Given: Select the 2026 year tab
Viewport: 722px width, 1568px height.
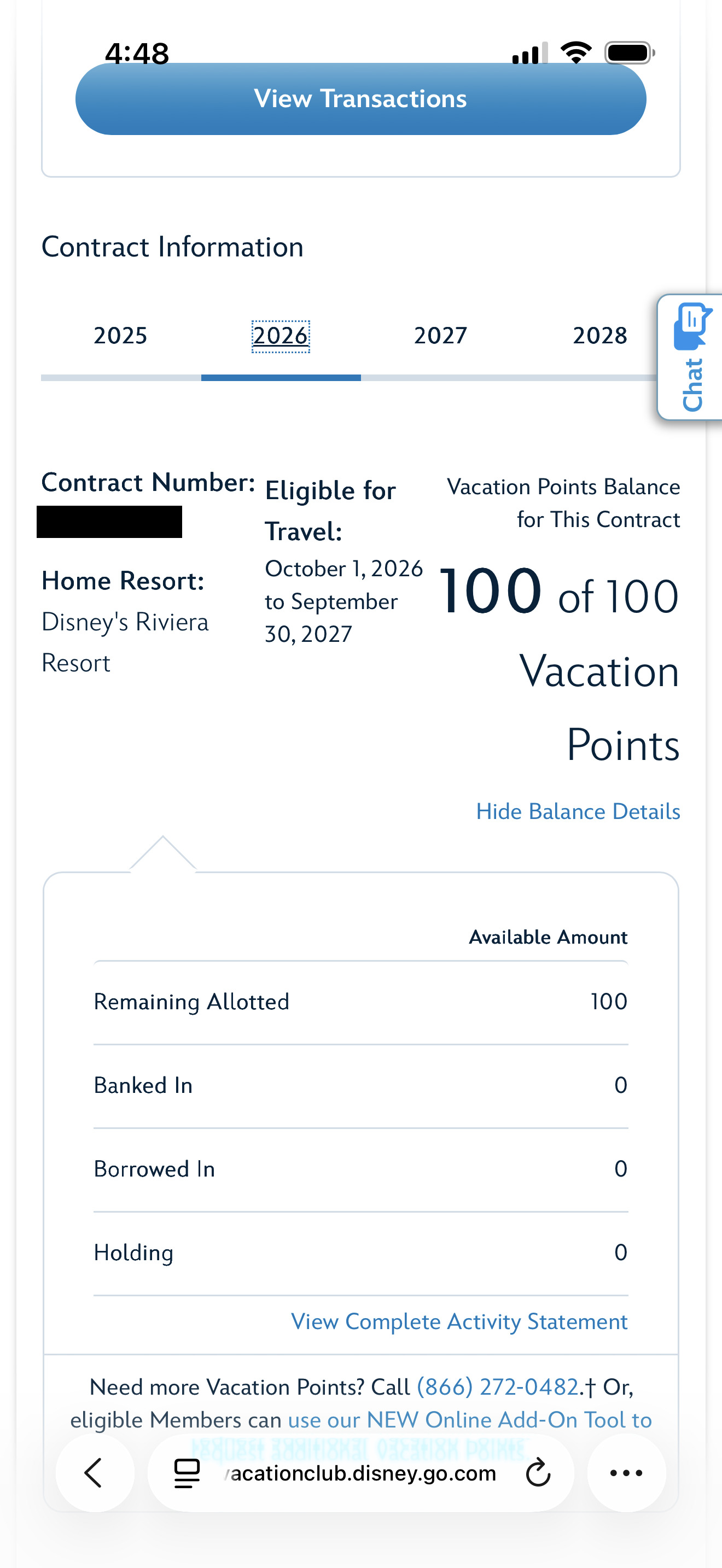Looking at the screenshot, I should coord(281,335).
